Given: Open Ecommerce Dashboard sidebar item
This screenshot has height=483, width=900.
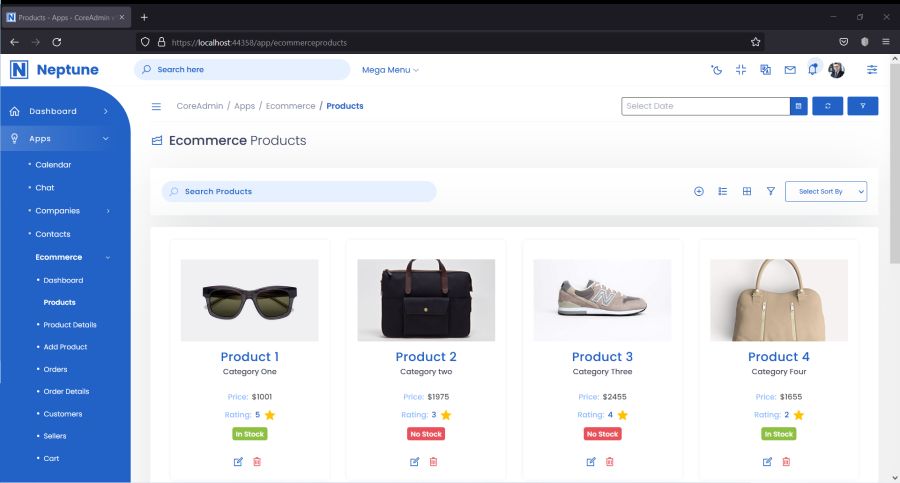Looking at the screenshot, I should coord(63,280).
